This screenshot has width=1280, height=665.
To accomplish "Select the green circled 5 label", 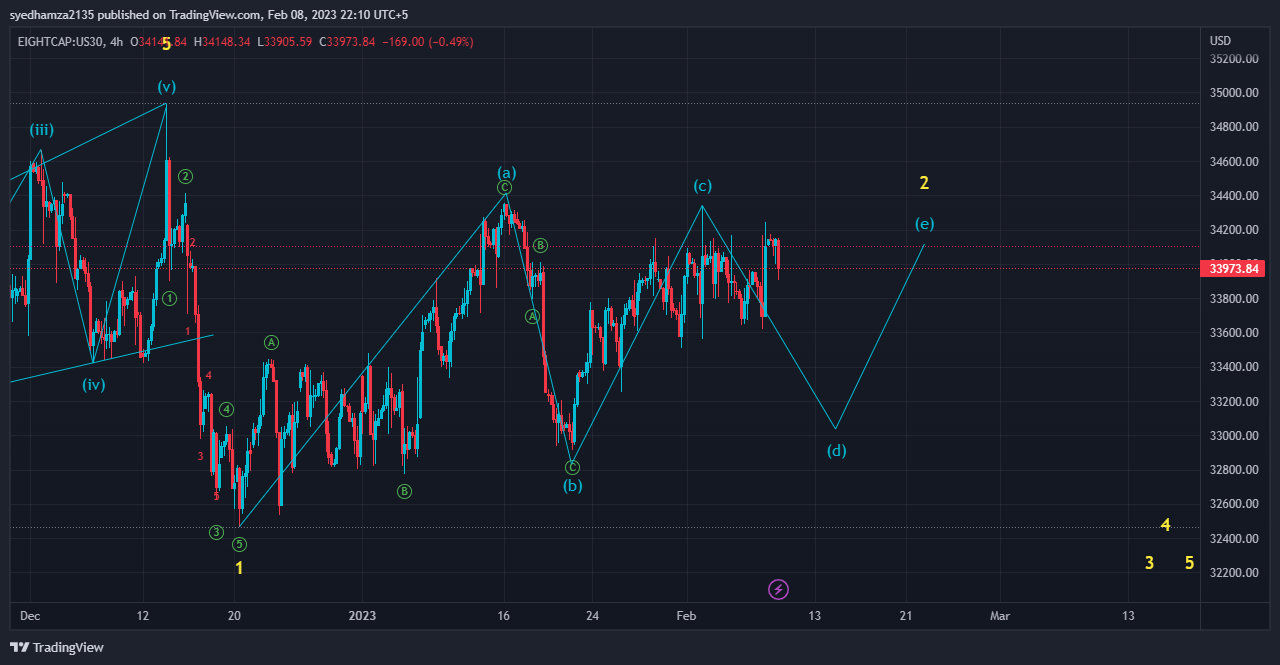I will 239,544.
